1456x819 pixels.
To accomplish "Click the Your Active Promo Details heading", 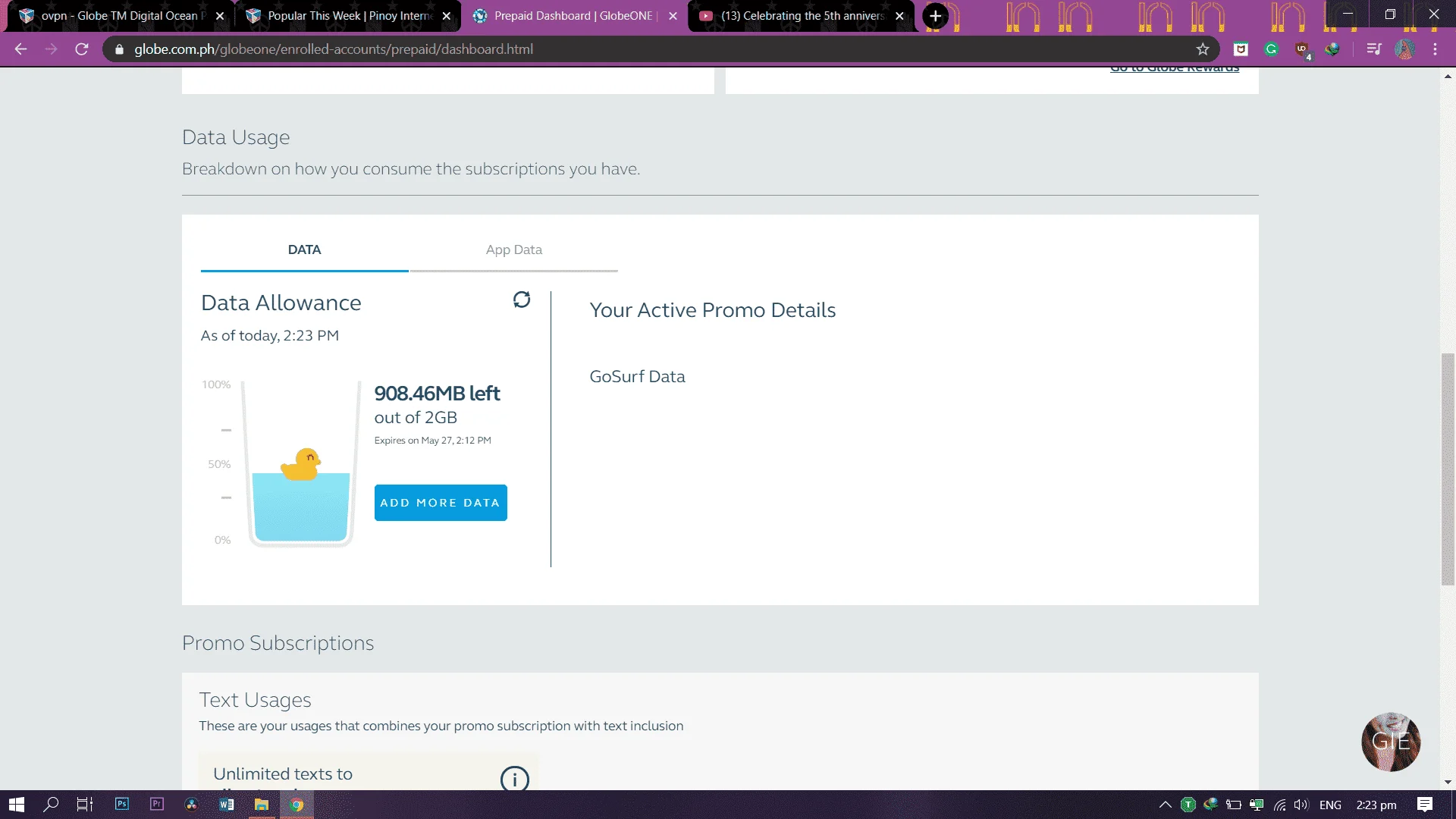I will (712, 310).
